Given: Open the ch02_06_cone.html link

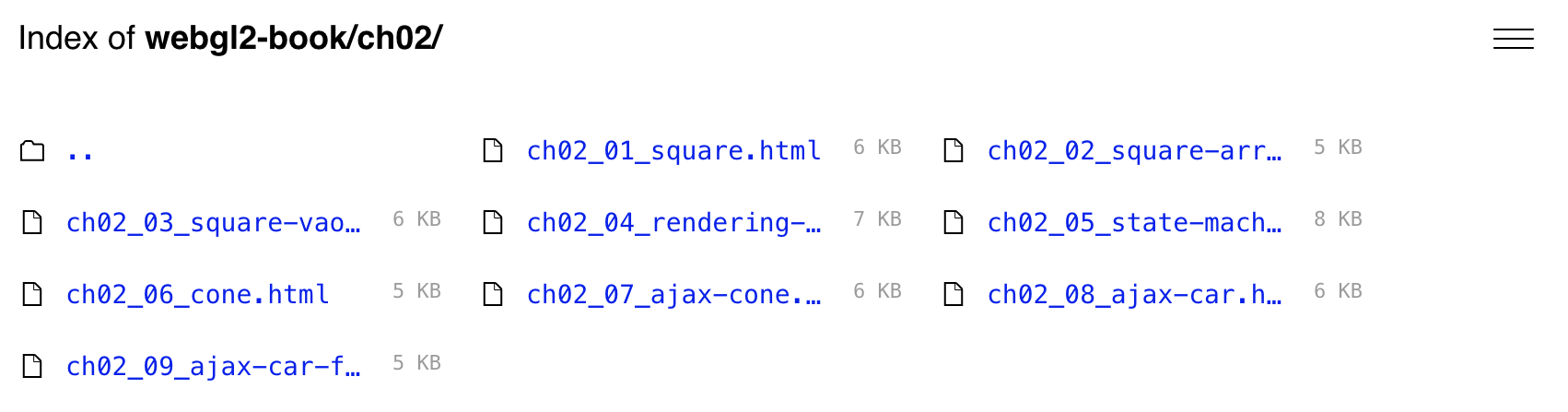Looking at the screenshot, I should tap(197, 295).
